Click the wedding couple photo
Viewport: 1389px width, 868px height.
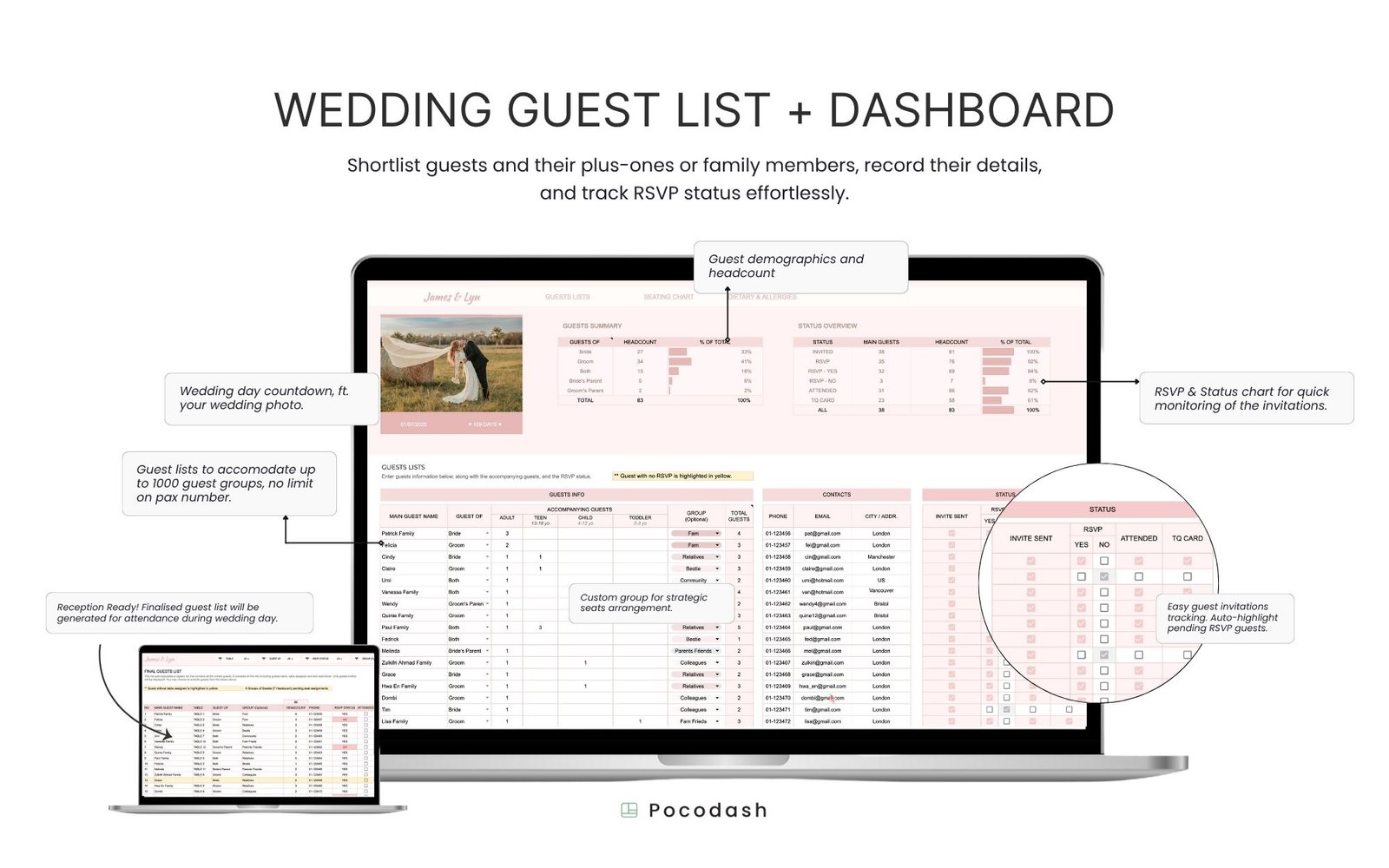451,363
